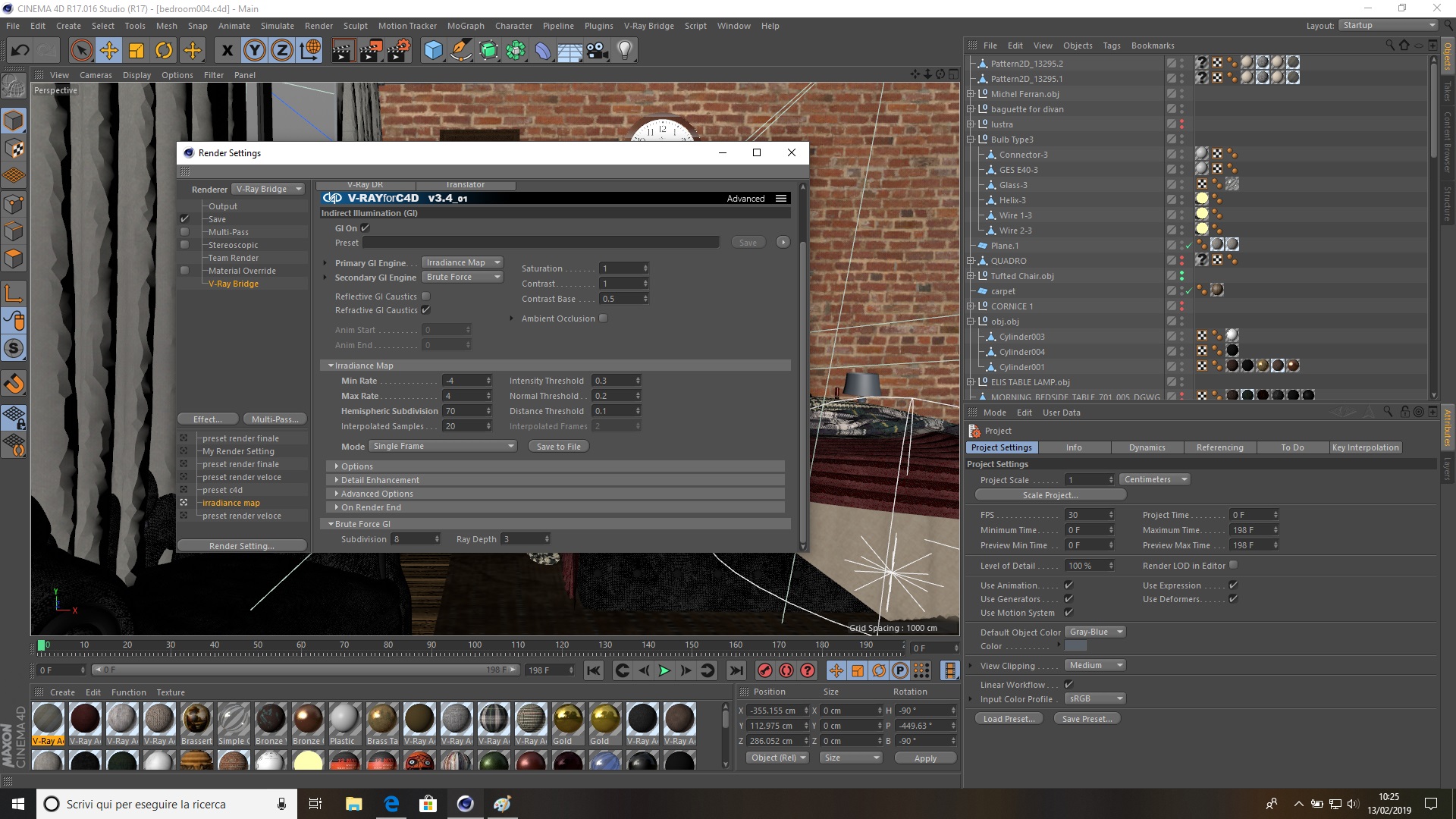Toggle Render LOD in Editor checkbox
Screen dimensions: 1456x819
(x=1234, y=565)
